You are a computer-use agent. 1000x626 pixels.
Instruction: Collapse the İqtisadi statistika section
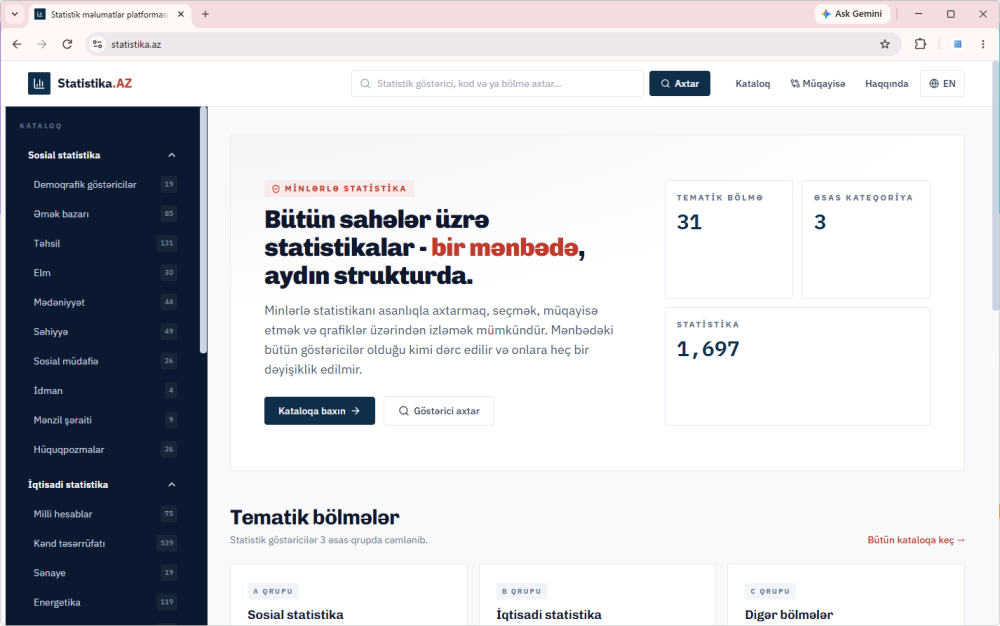(172, 484)
